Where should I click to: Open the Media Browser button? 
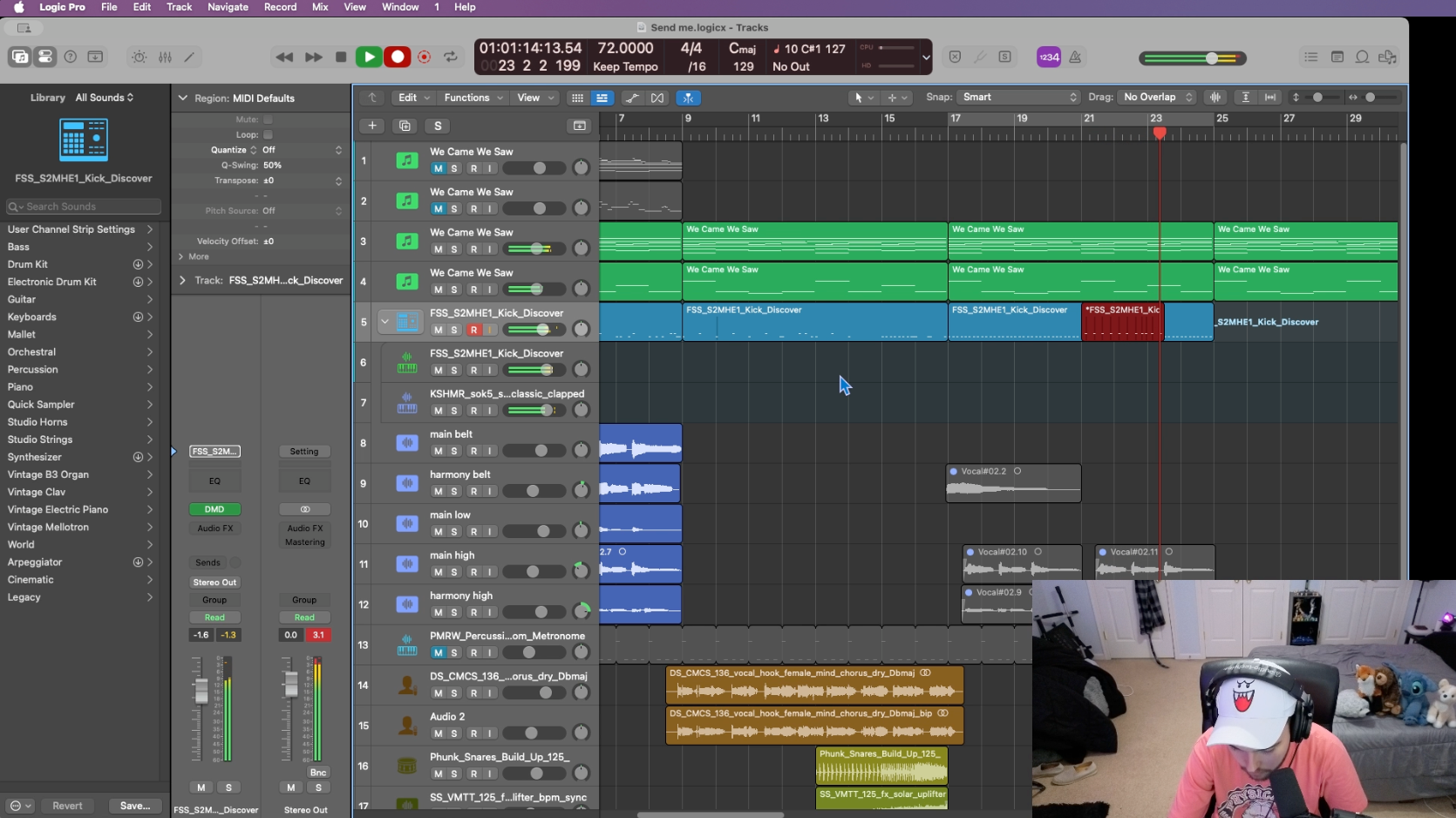[x=1388, y=57]
